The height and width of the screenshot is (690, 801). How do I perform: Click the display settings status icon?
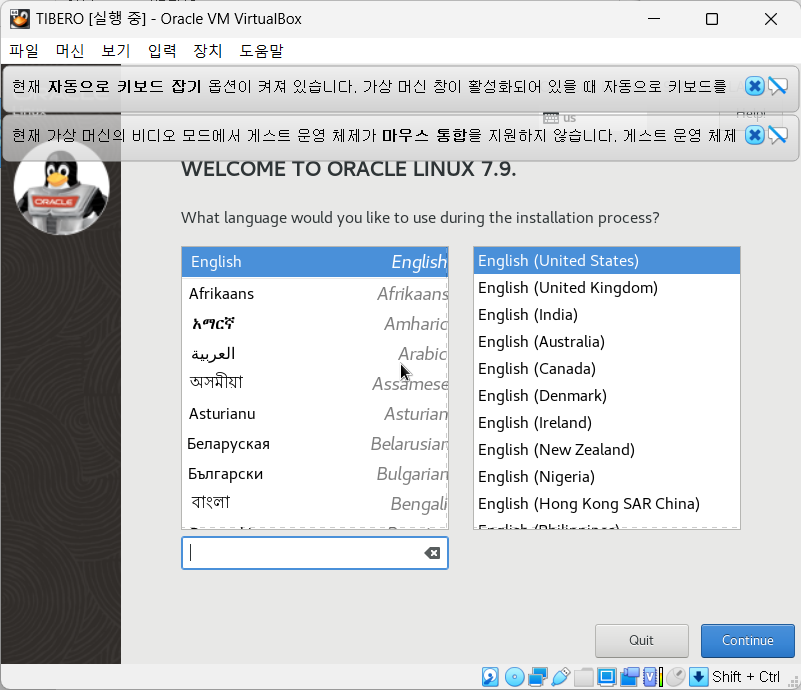click(607, 677)
